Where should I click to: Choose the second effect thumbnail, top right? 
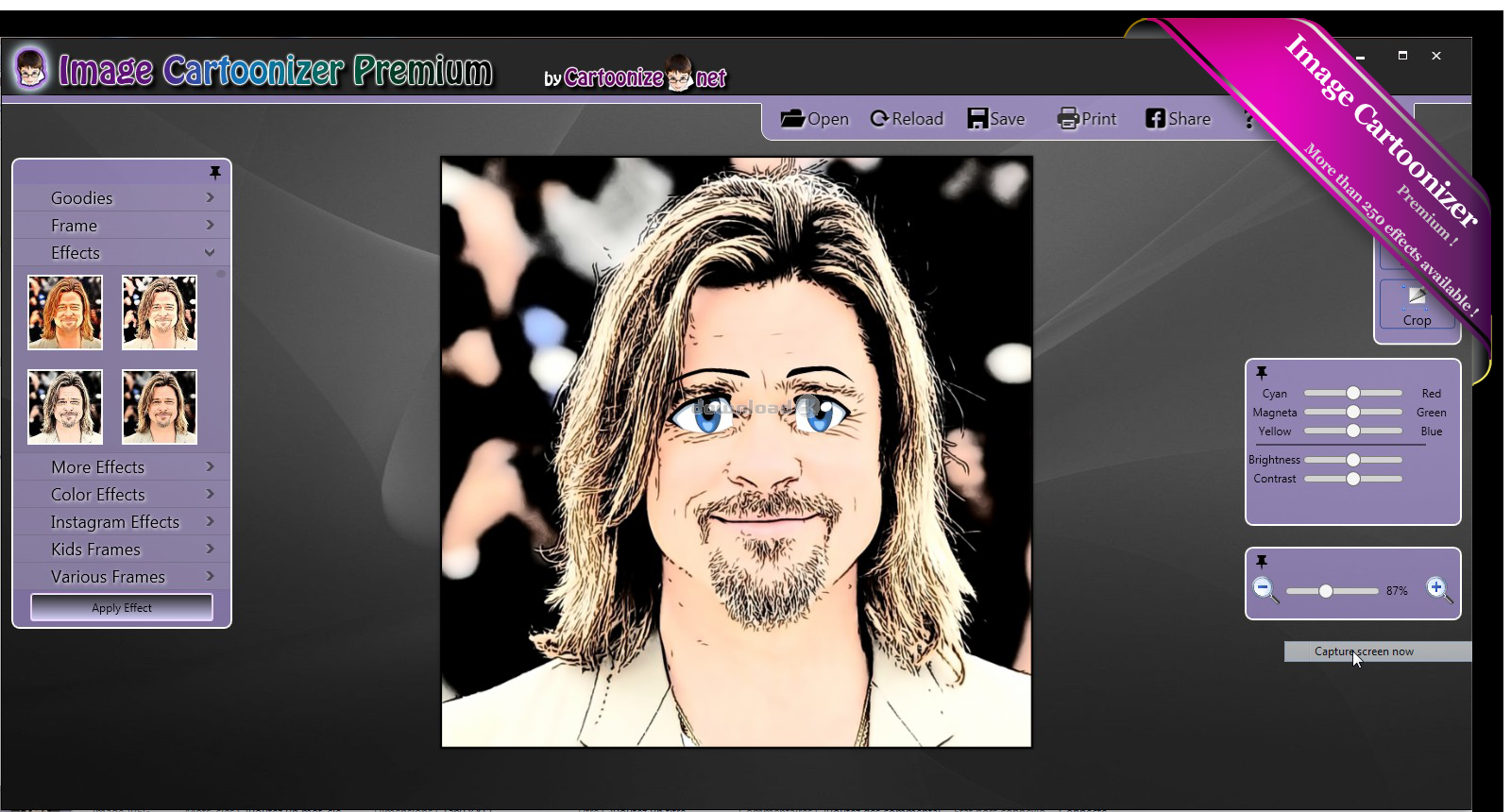coord(160,313)
